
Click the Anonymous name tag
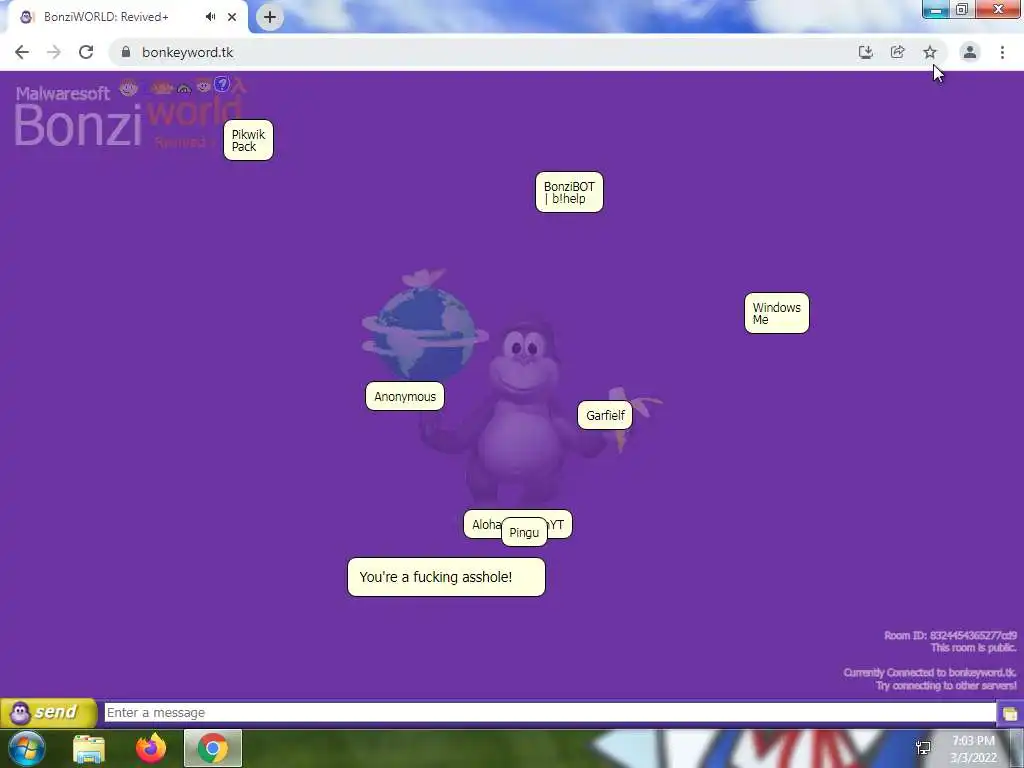click(x=405, y=396)
